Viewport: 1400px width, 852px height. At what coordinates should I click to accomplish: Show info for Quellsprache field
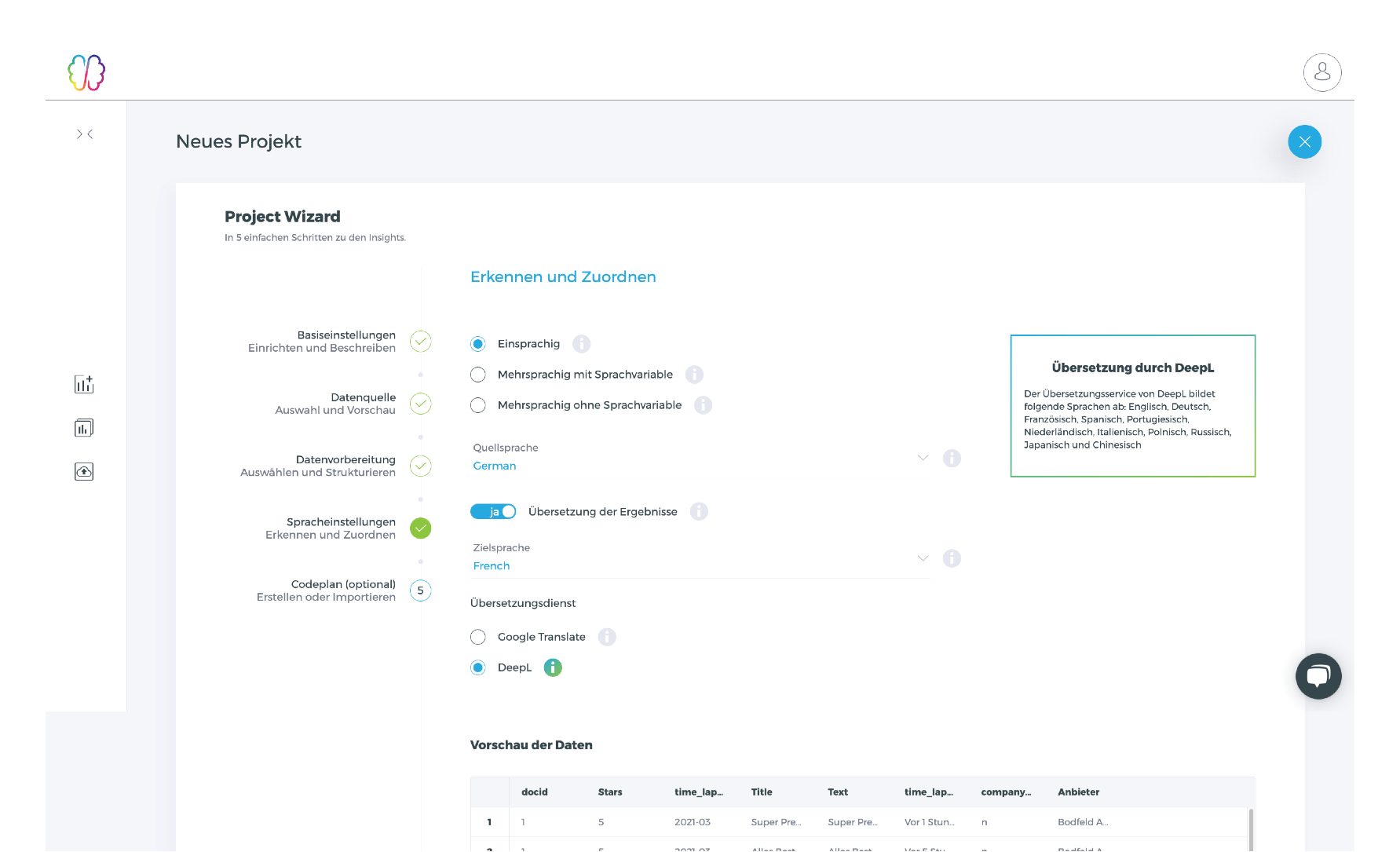952,459
